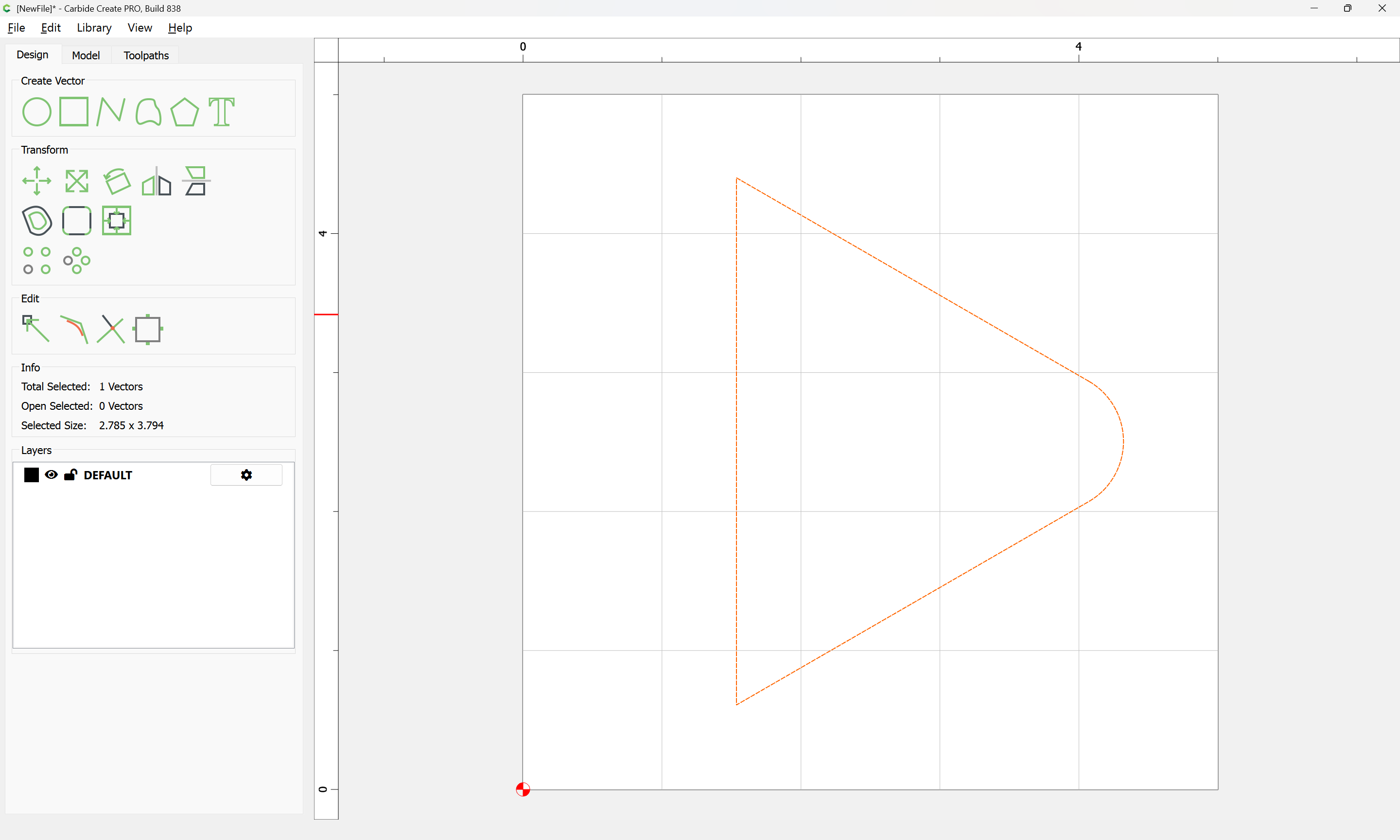Click the DEFAULT layer color swatch
1400x840 pixels.
point(32,475)
